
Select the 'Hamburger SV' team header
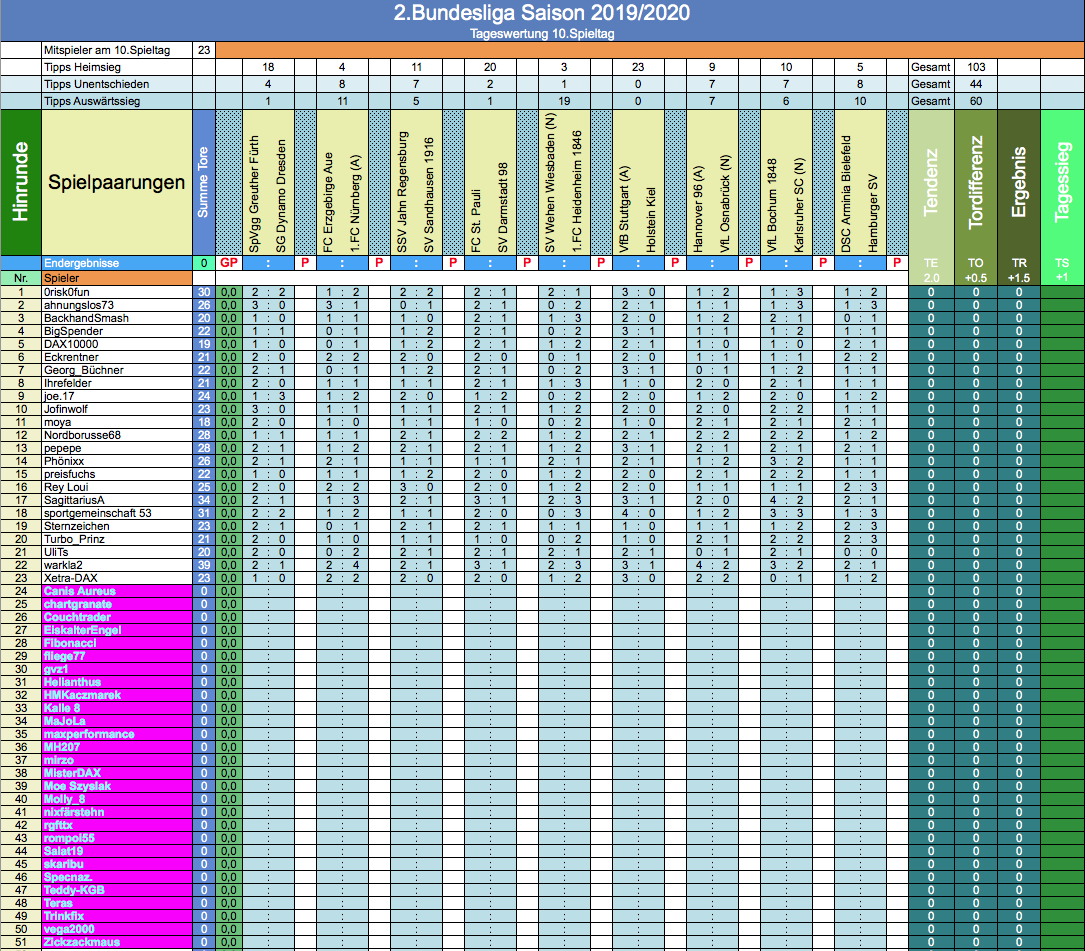click(872, 213)
